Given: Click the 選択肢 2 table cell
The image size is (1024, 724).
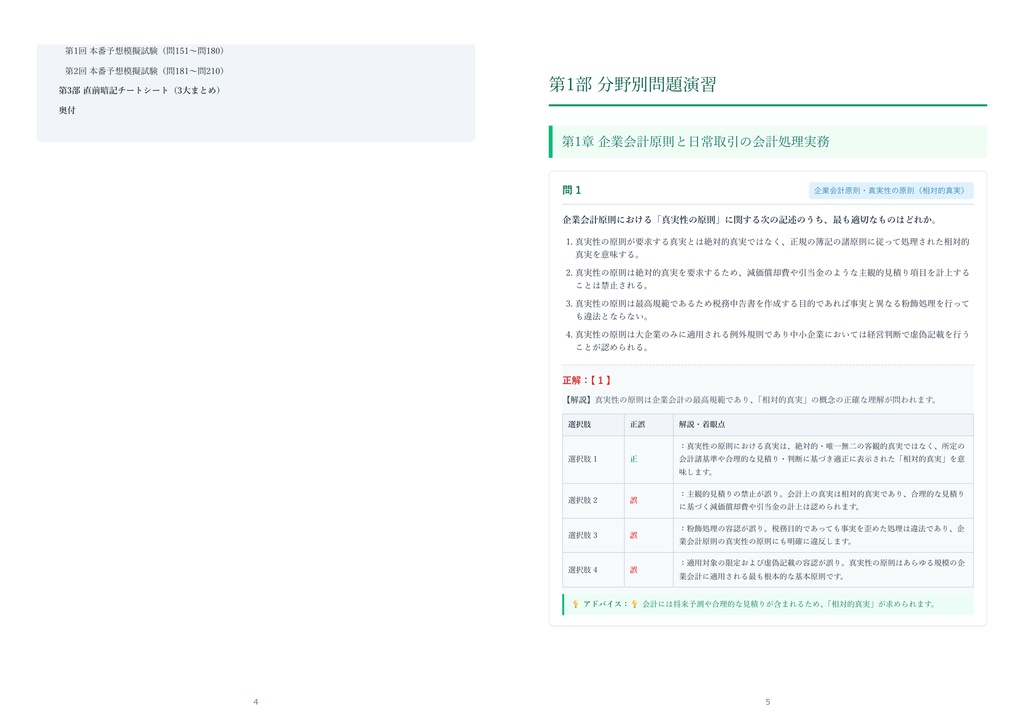Looking at the screenshot, I should tap(593, 500).
